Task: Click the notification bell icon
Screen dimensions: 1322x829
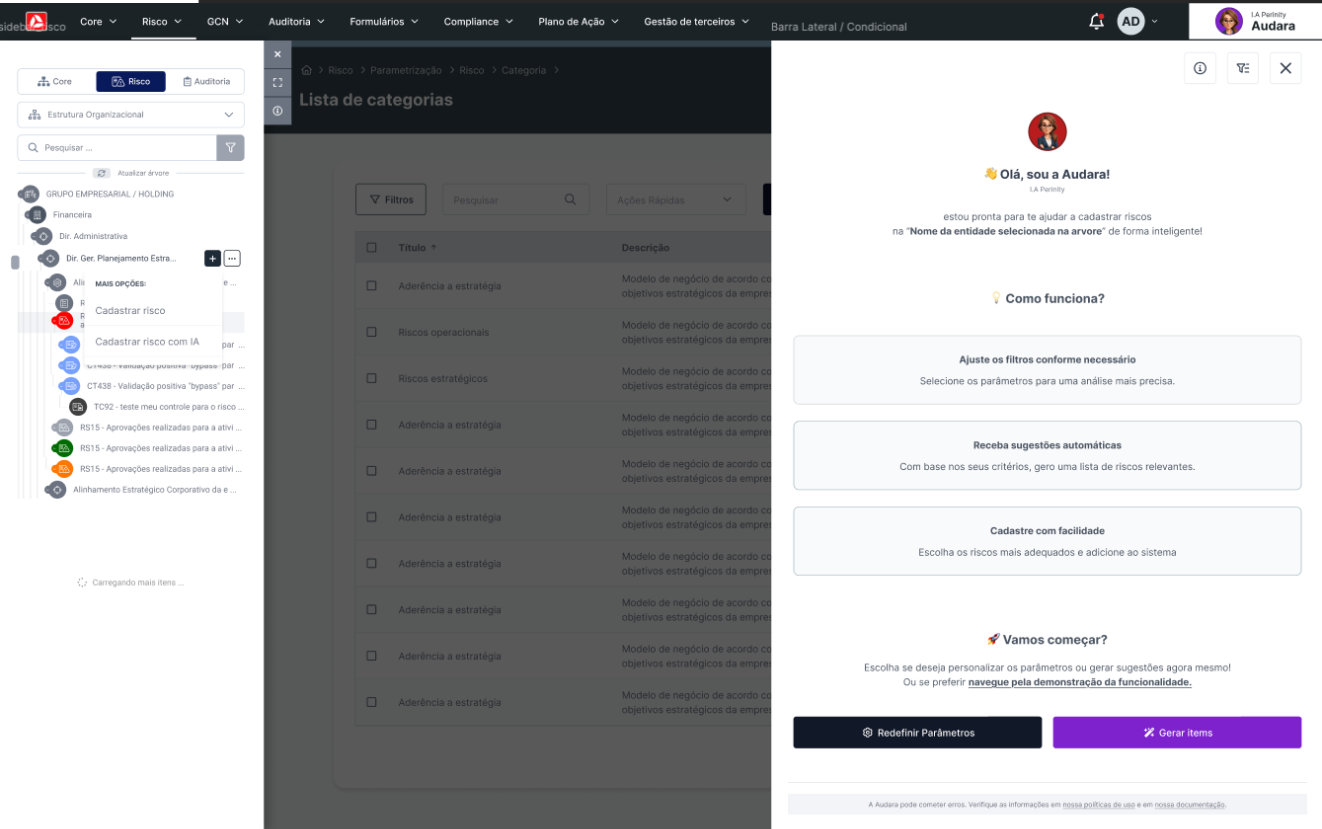Action: (x=1096, y=21)
